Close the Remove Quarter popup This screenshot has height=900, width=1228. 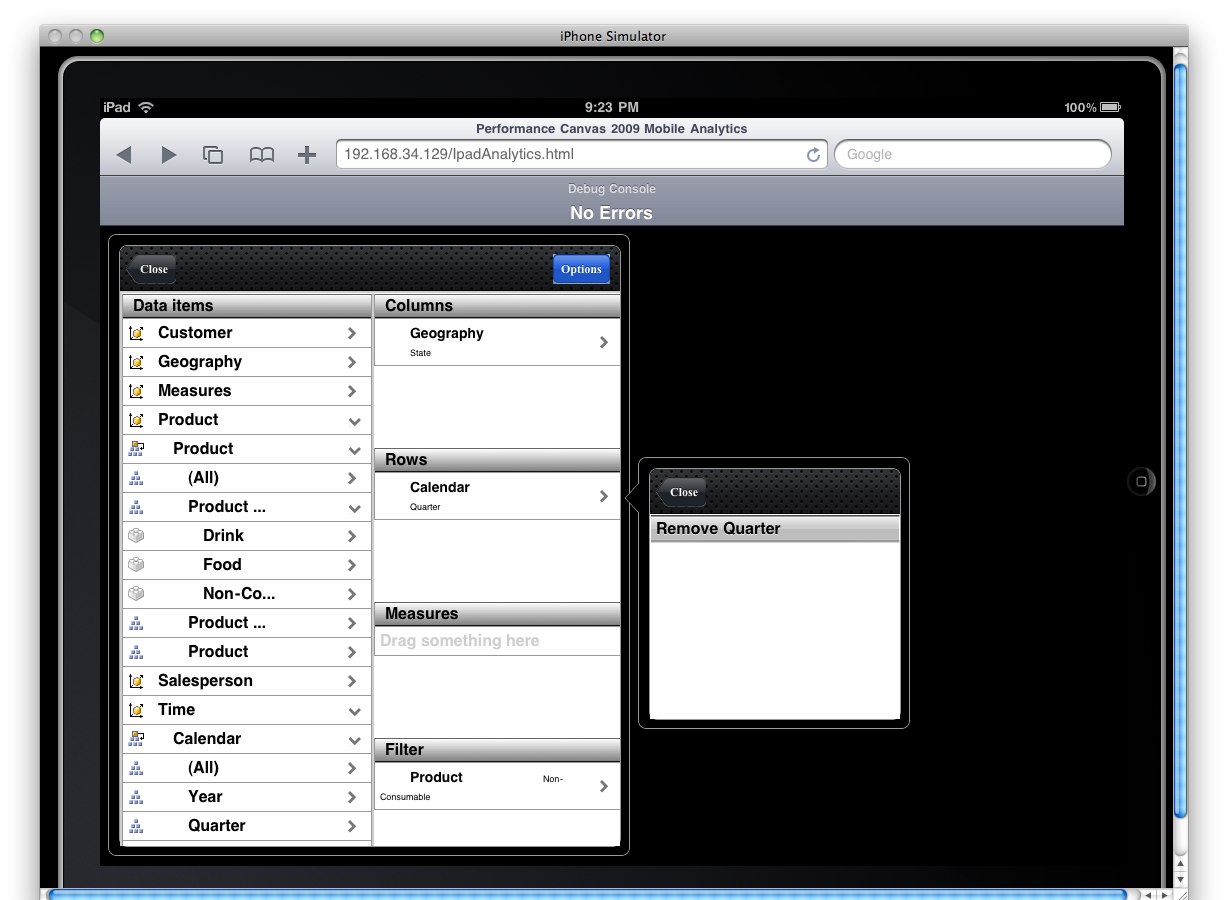tap(681, 492)
